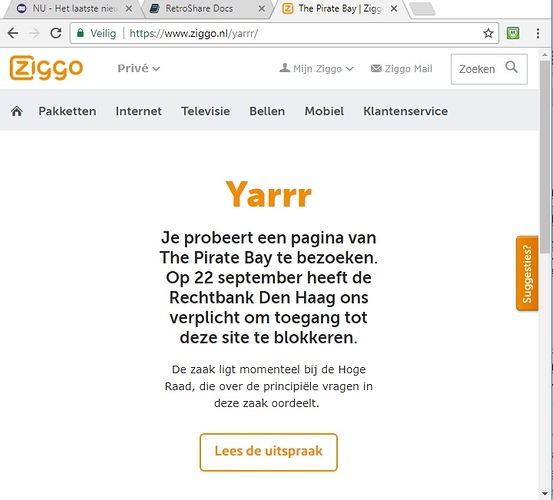The image size is (553, 500).
Task: Click the Lees de uitspraak button
Action: [268, 452]
